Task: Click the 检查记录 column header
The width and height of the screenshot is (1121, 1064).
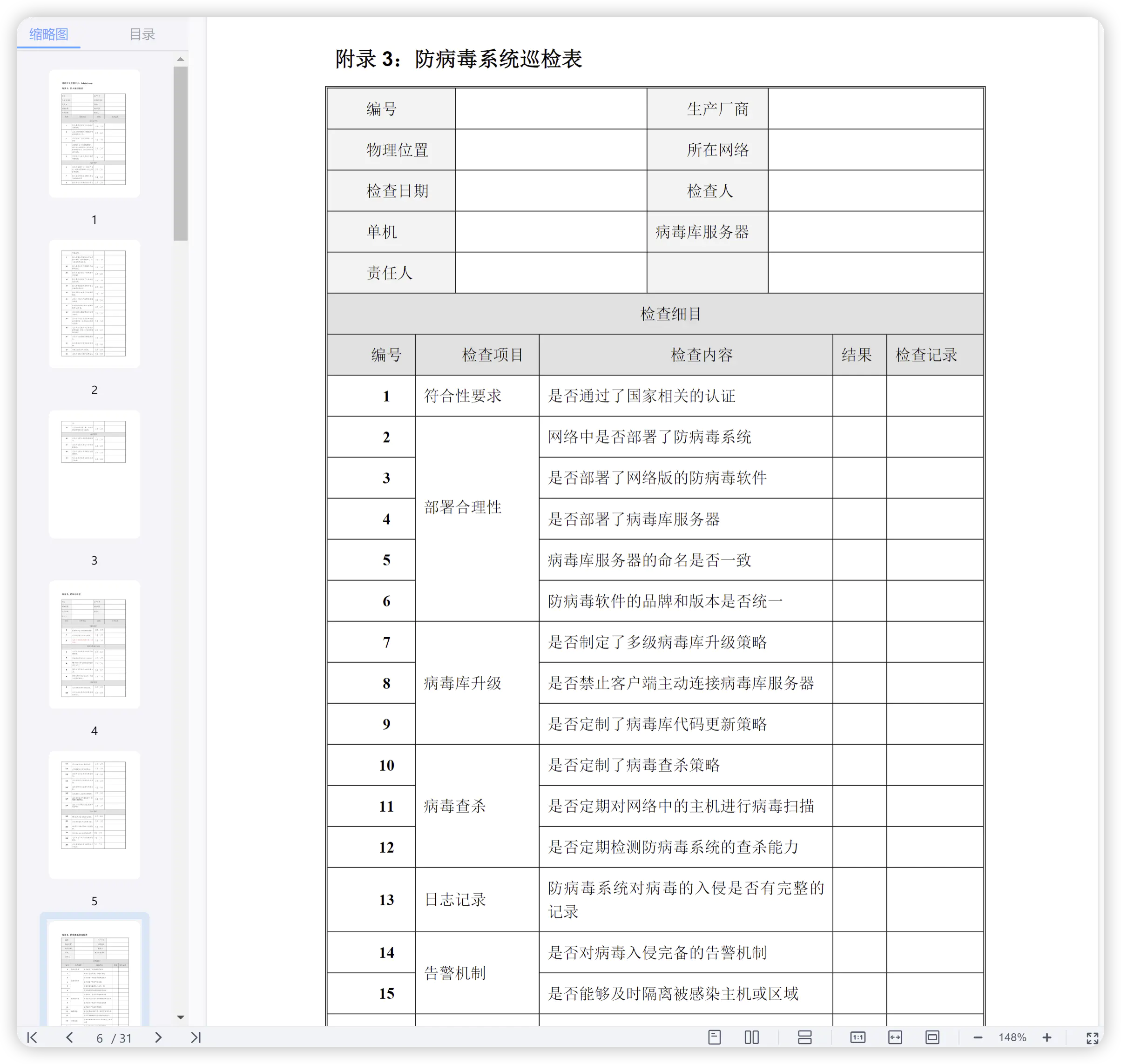Action: [935, 355]
